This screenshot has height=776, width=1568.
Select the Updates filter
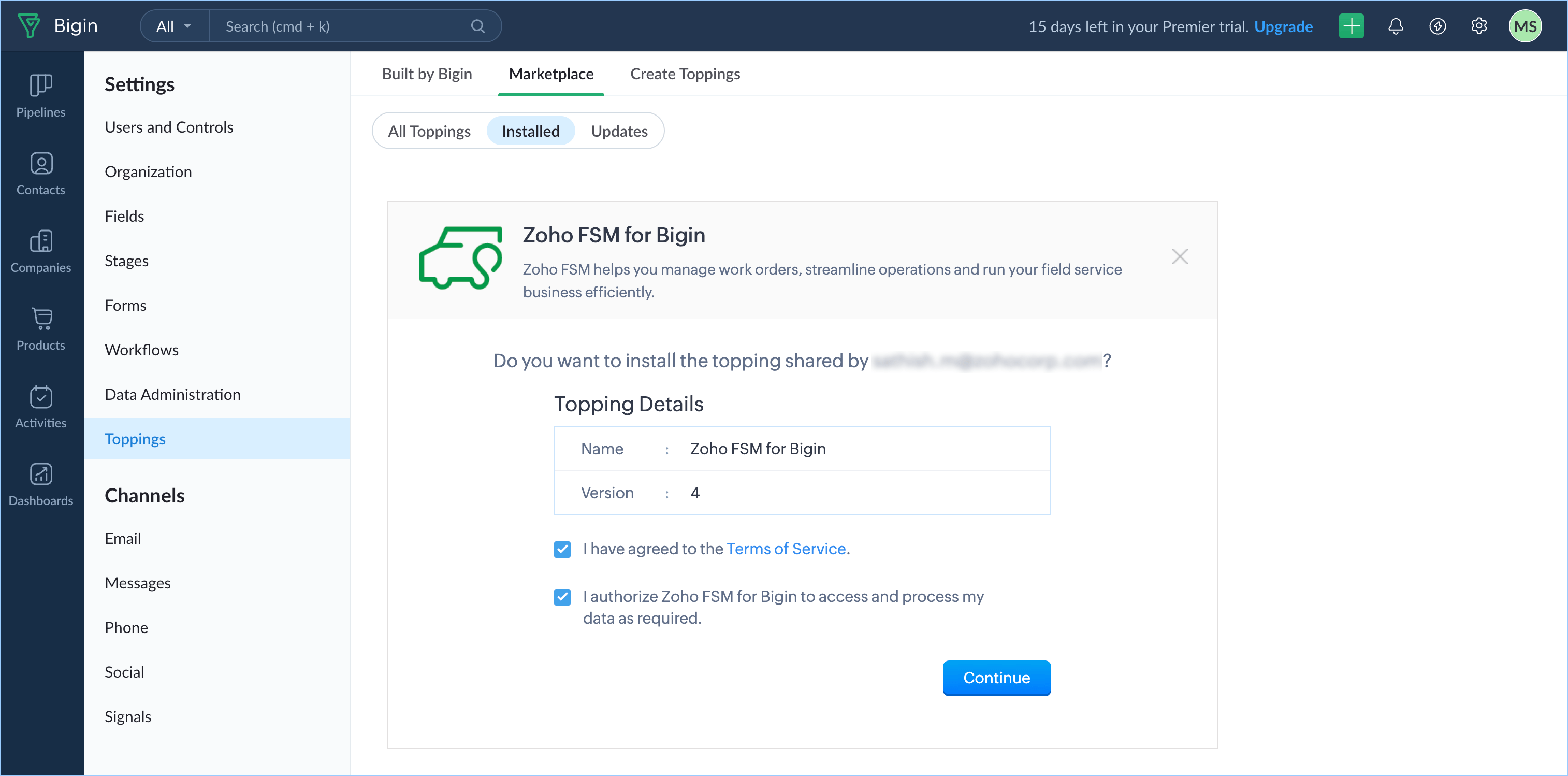click(x=619, y=131)
